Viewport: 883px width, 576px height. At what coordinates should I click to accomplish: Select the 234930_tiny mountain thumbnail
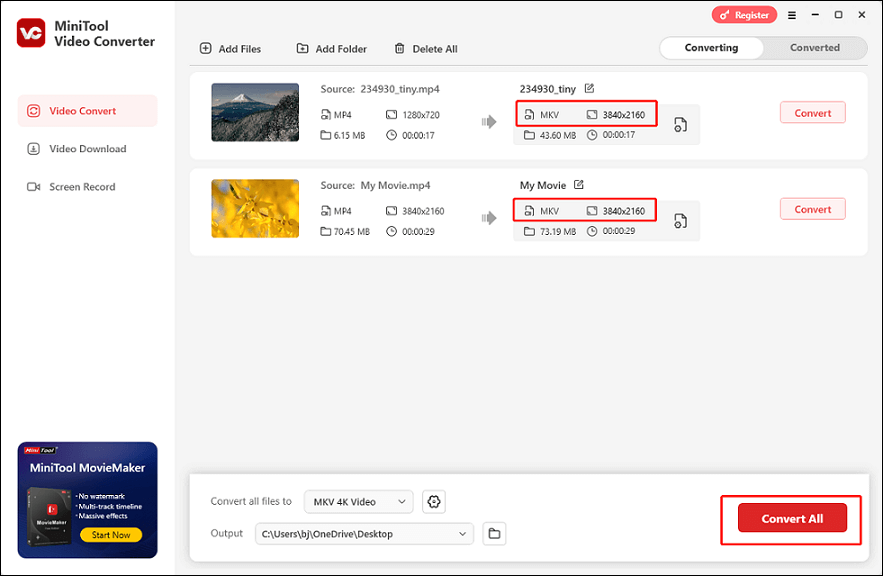[x=255, y=112]
